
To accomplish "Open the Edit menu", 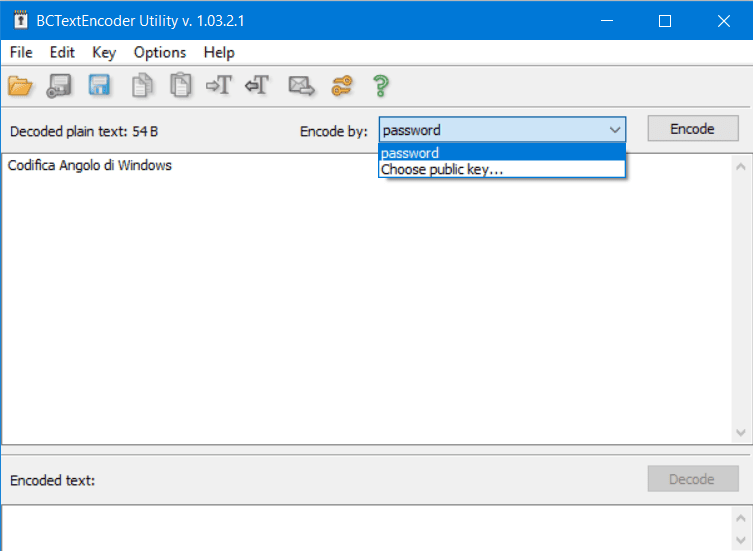I will click(x=62, y=52).
